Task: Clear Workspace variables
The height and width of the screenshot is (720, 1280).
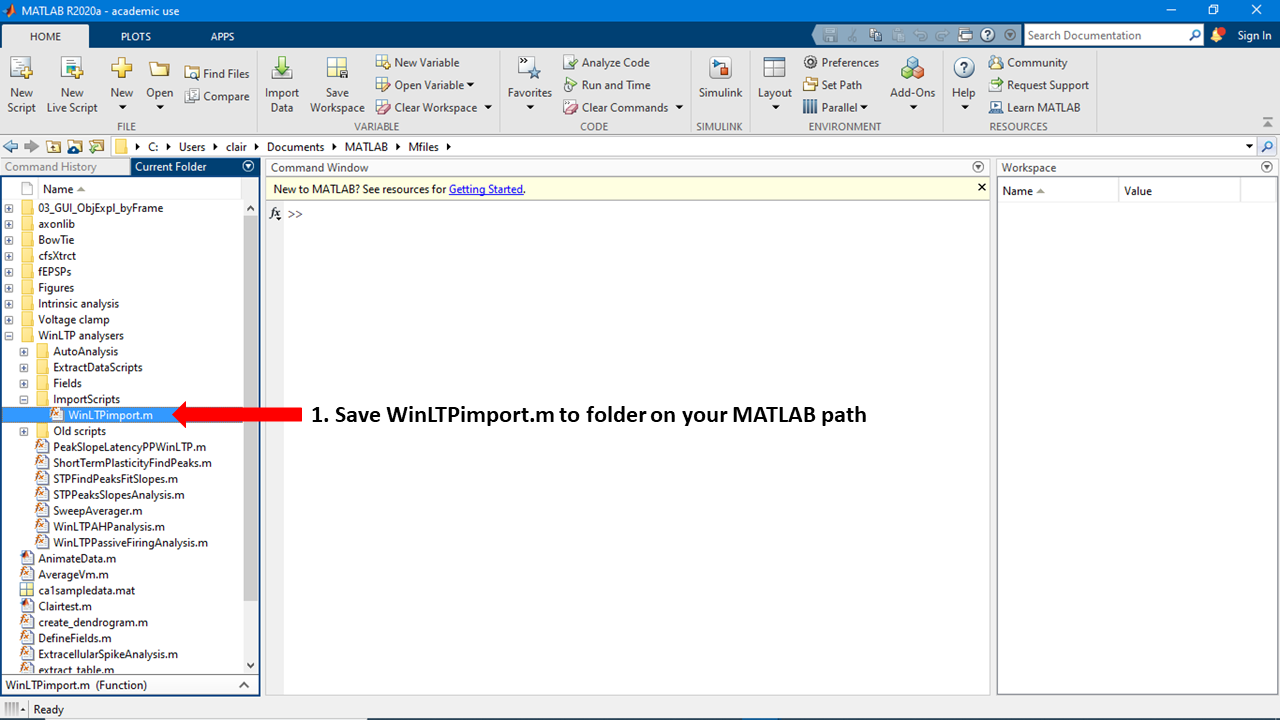Action: [427, 107]
